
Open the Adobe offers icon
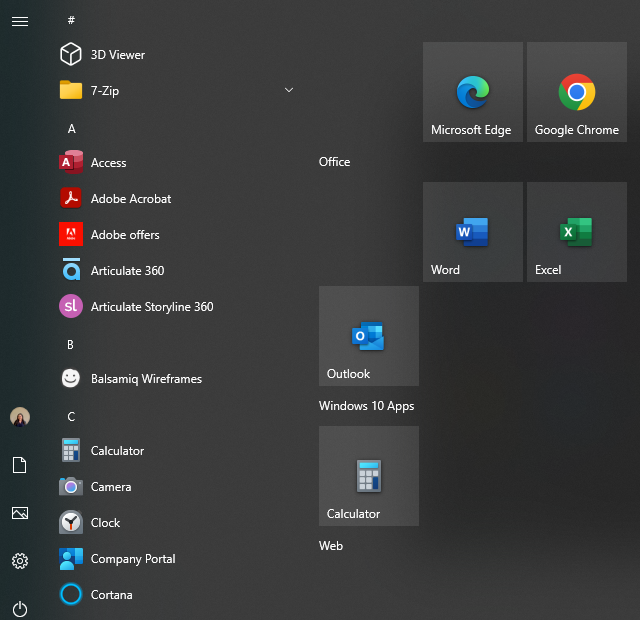[x=71, y=234]
